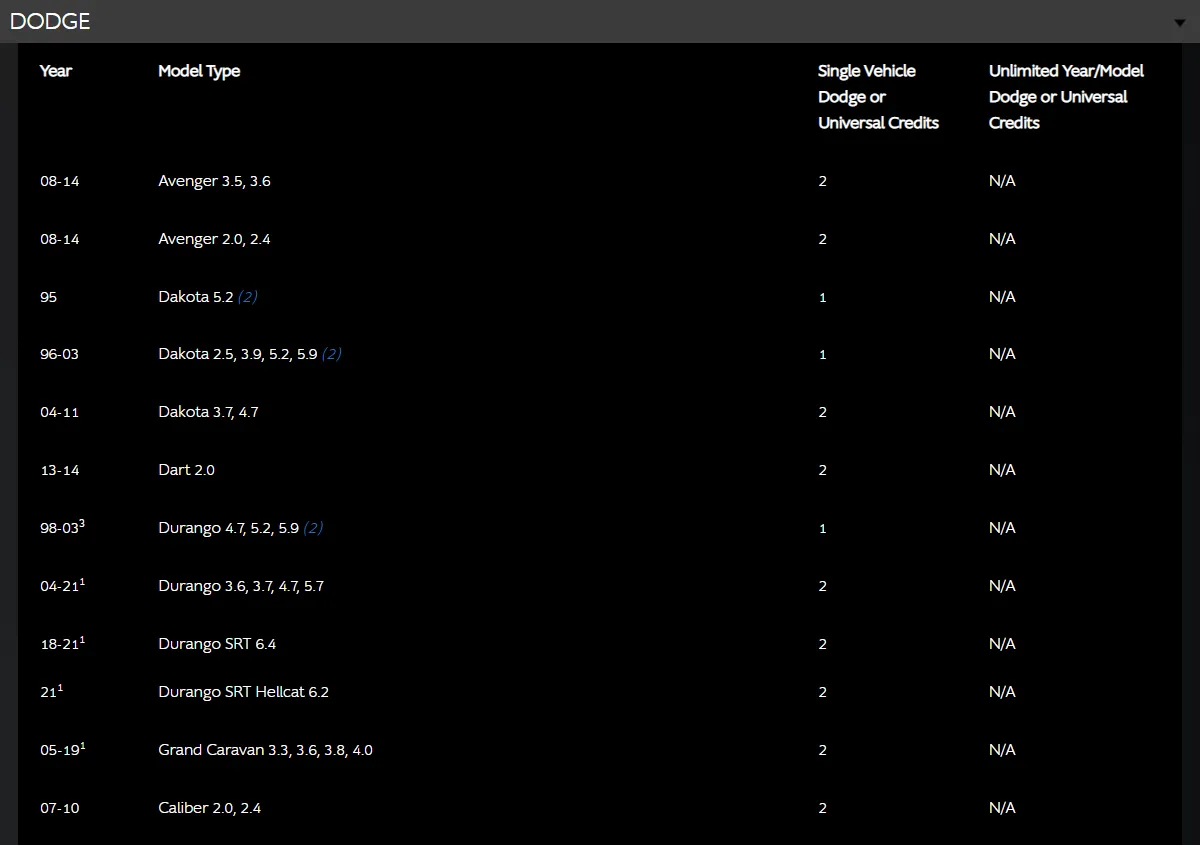This screenshot has width=1200, height=845.
Task: Click N/A in Durango SRT Hellcat row
Action: tap(1002, 692)
